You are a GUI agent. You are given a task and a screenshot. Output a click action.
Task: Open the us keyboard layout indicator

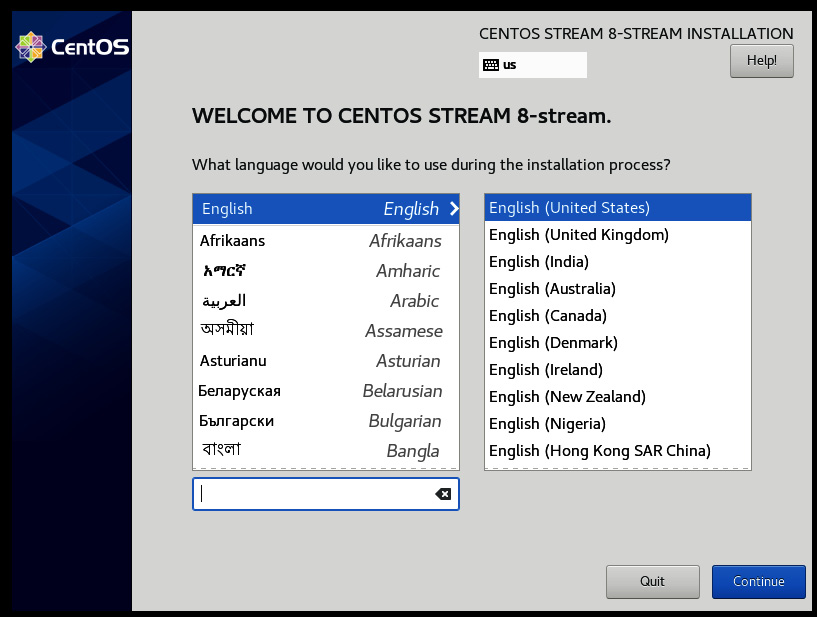pyautogui.click(x=533, y=65)
